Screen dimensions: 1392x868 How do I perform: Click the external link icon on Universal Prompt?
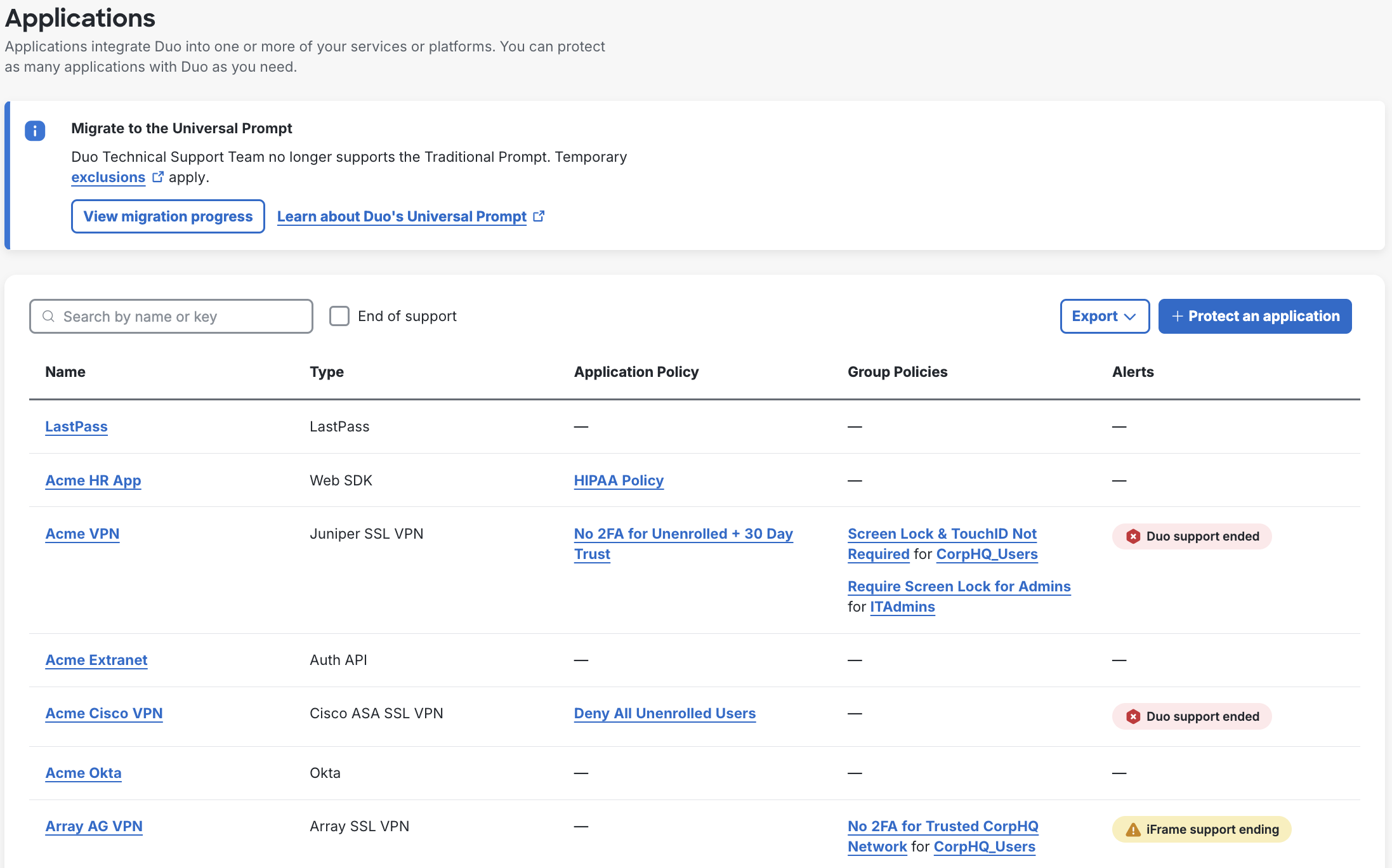[x=540, y=216]
